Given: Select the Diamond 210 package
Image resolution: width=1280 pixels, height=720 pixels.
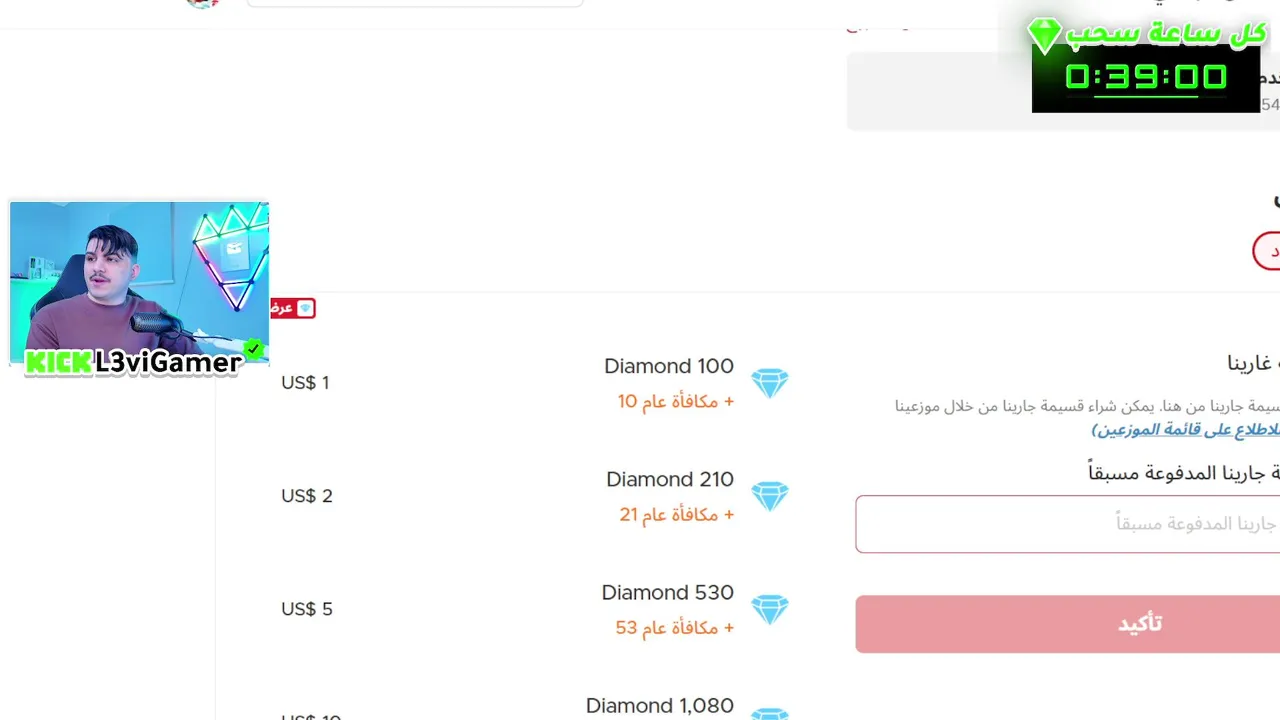Looking at the screenshot, I should (x=669, y=480).
